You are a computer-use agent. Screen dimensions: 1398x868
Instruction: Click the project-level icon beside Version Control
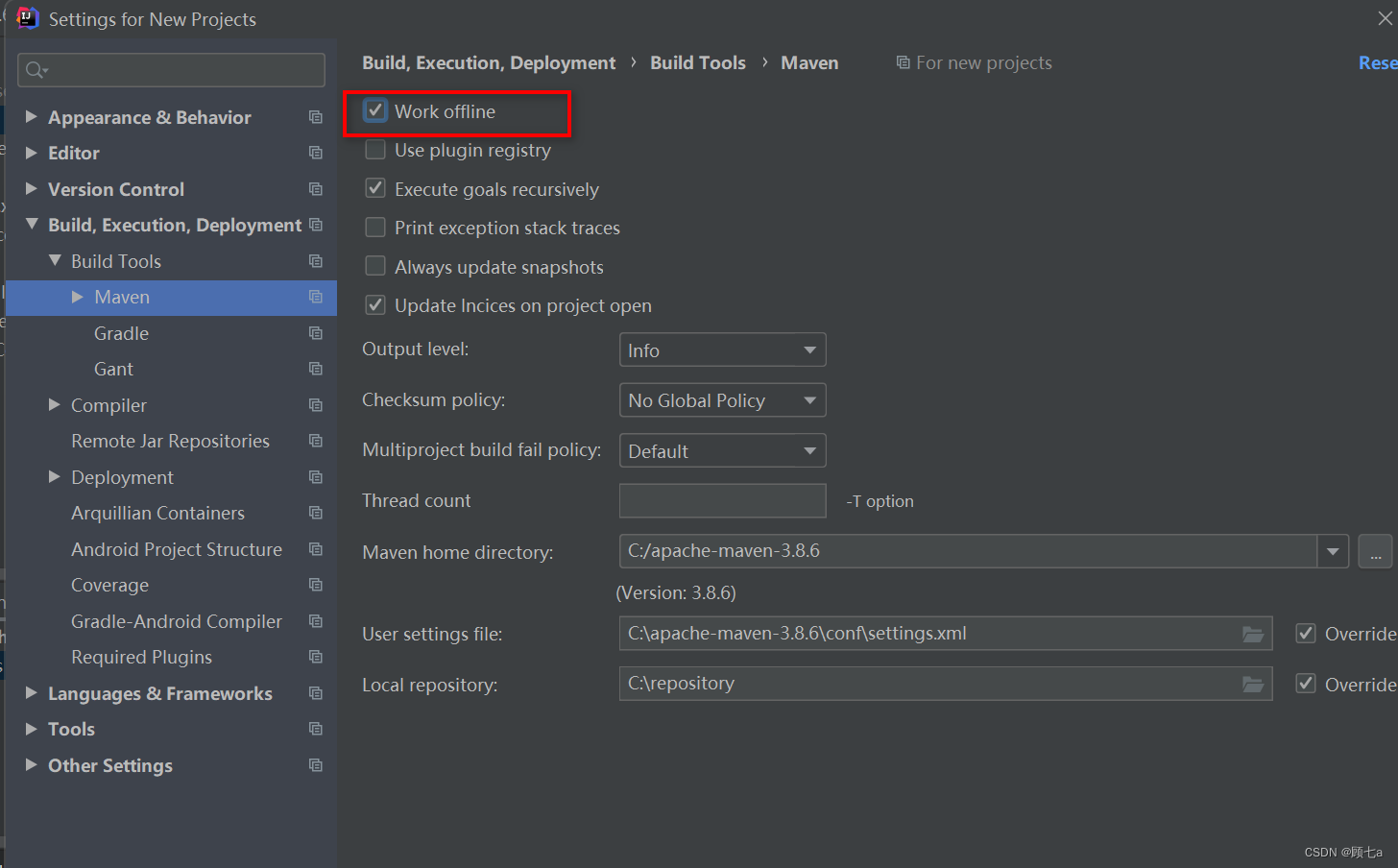(315, 189)
